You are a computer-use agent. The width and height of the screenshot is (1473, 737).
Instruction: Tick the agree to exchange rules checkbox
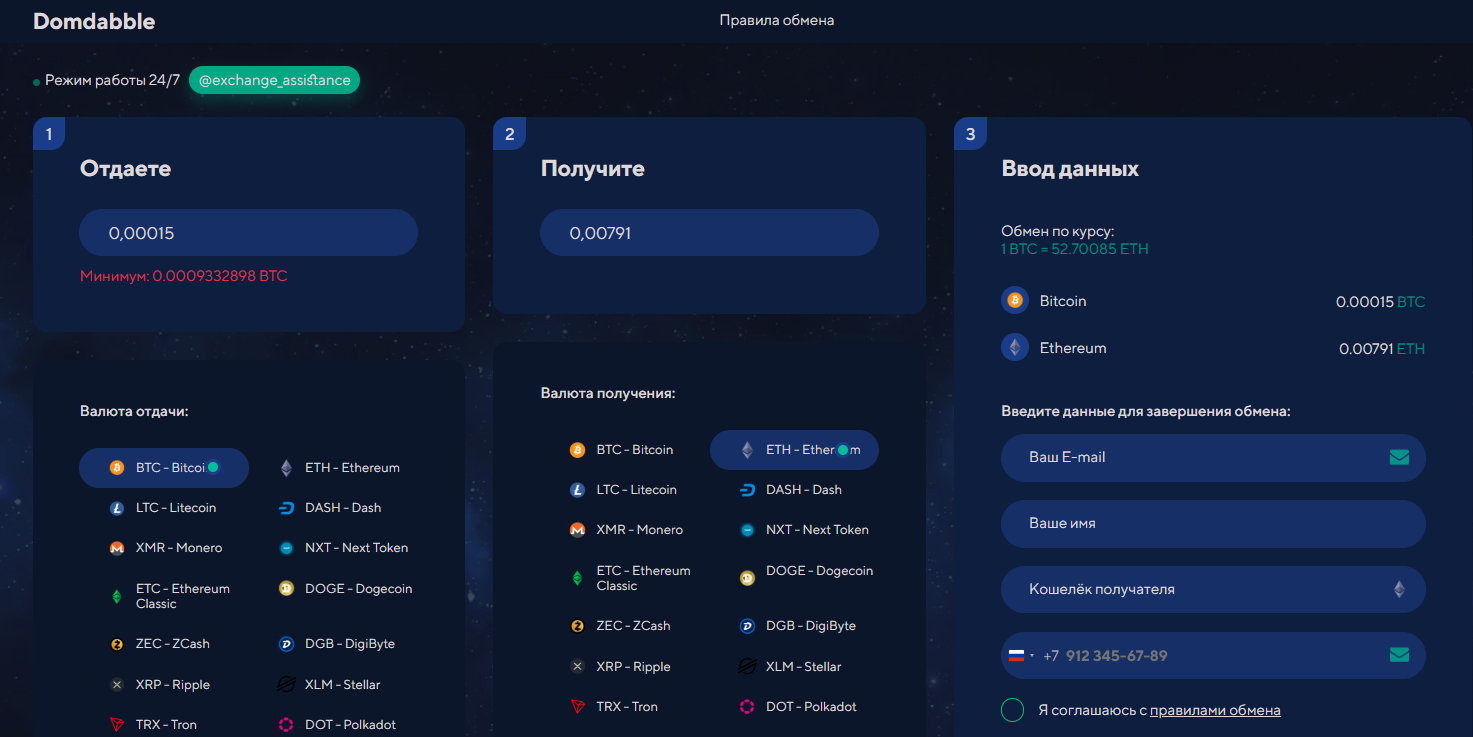coord(1013,710)
